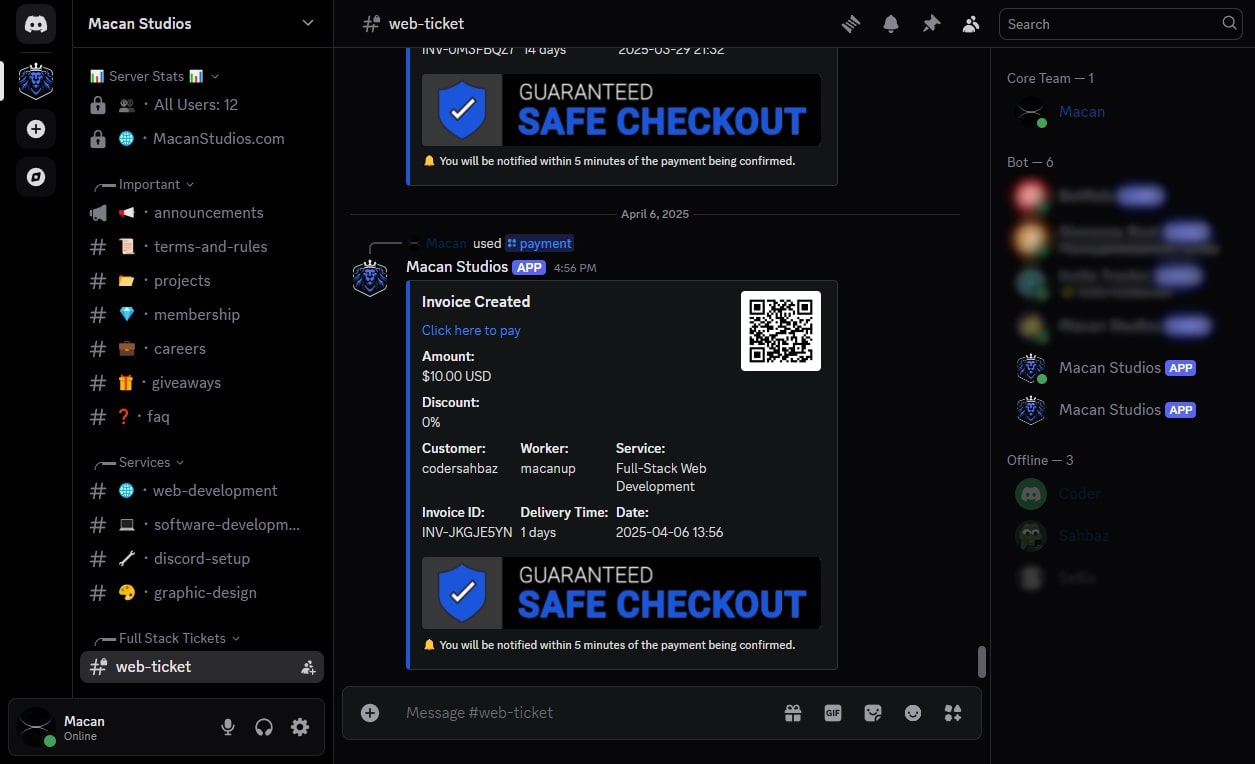
Task: Toggle the member list icon
Action: [971, 24]
